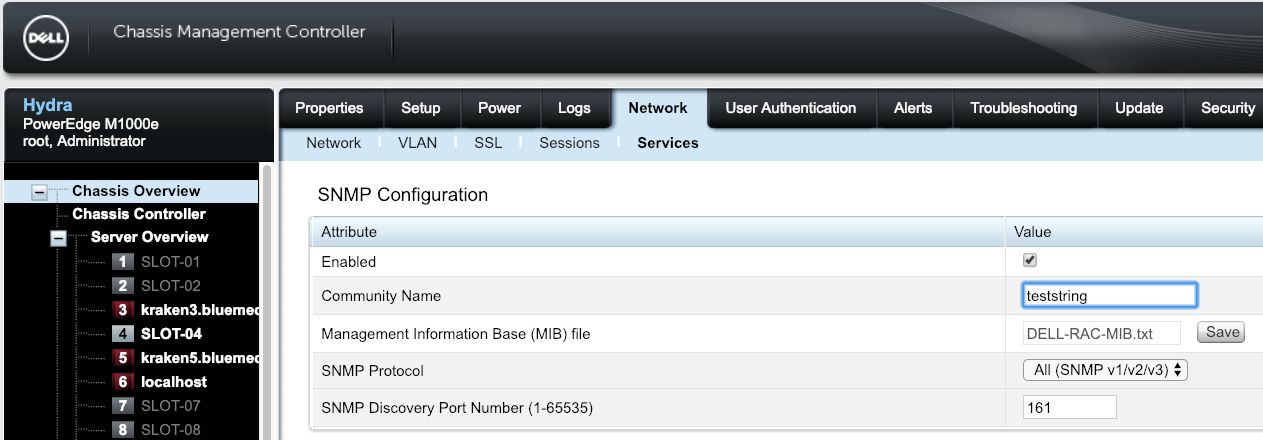The height and width of the screenshot is (440, 1263).
Task: Open the SNMP Protocol dropdown
Action: (x=1105, y=370)
